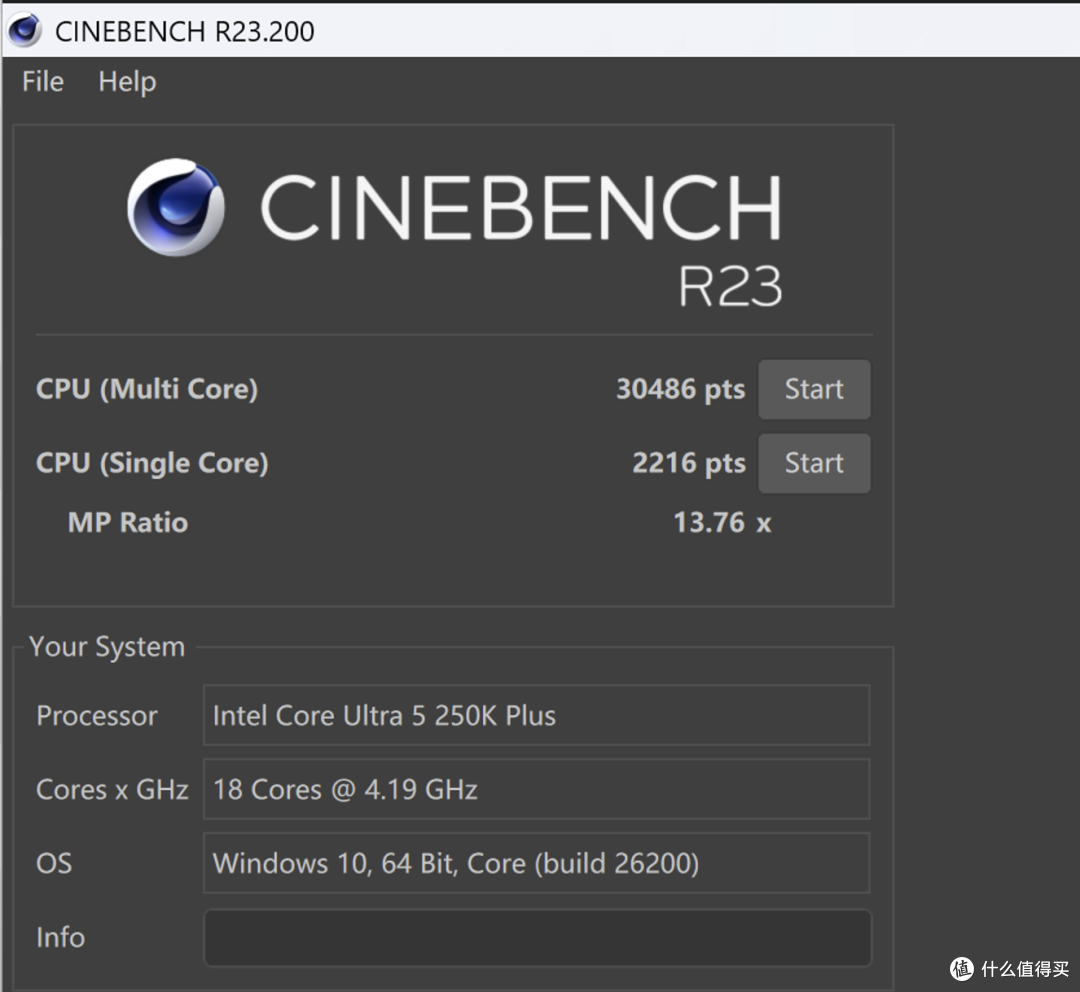Click the Processor label

[x=97, y=716]
